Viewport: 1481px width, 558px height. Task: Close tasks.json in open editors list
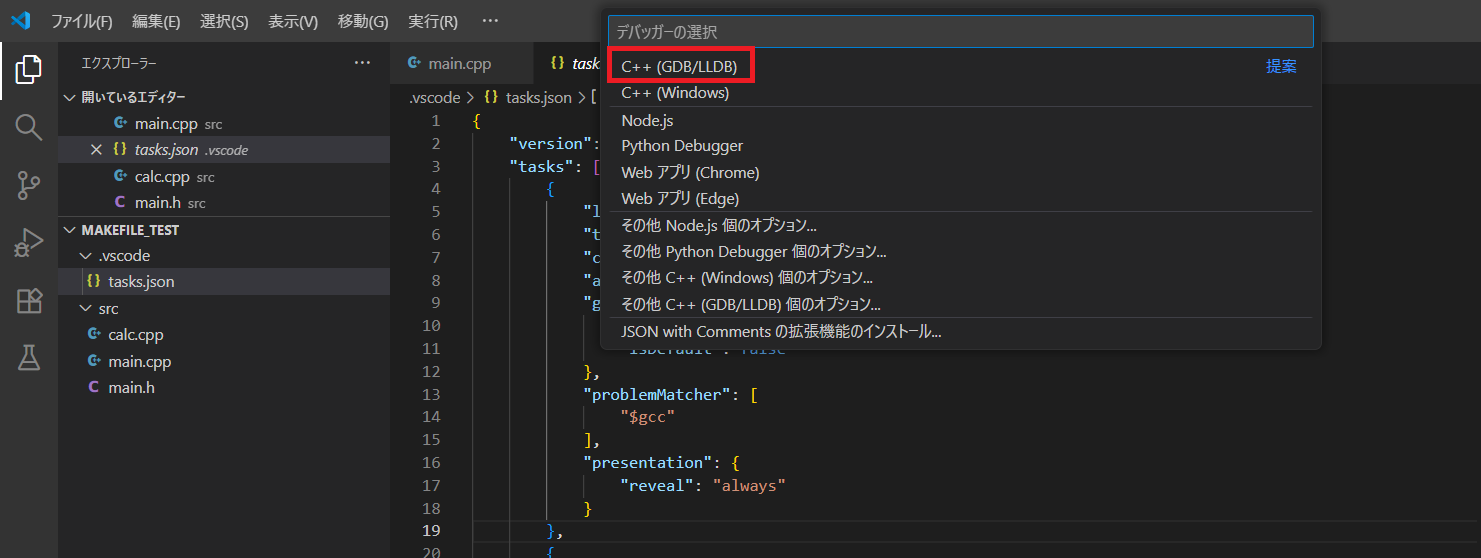(96, 150)
